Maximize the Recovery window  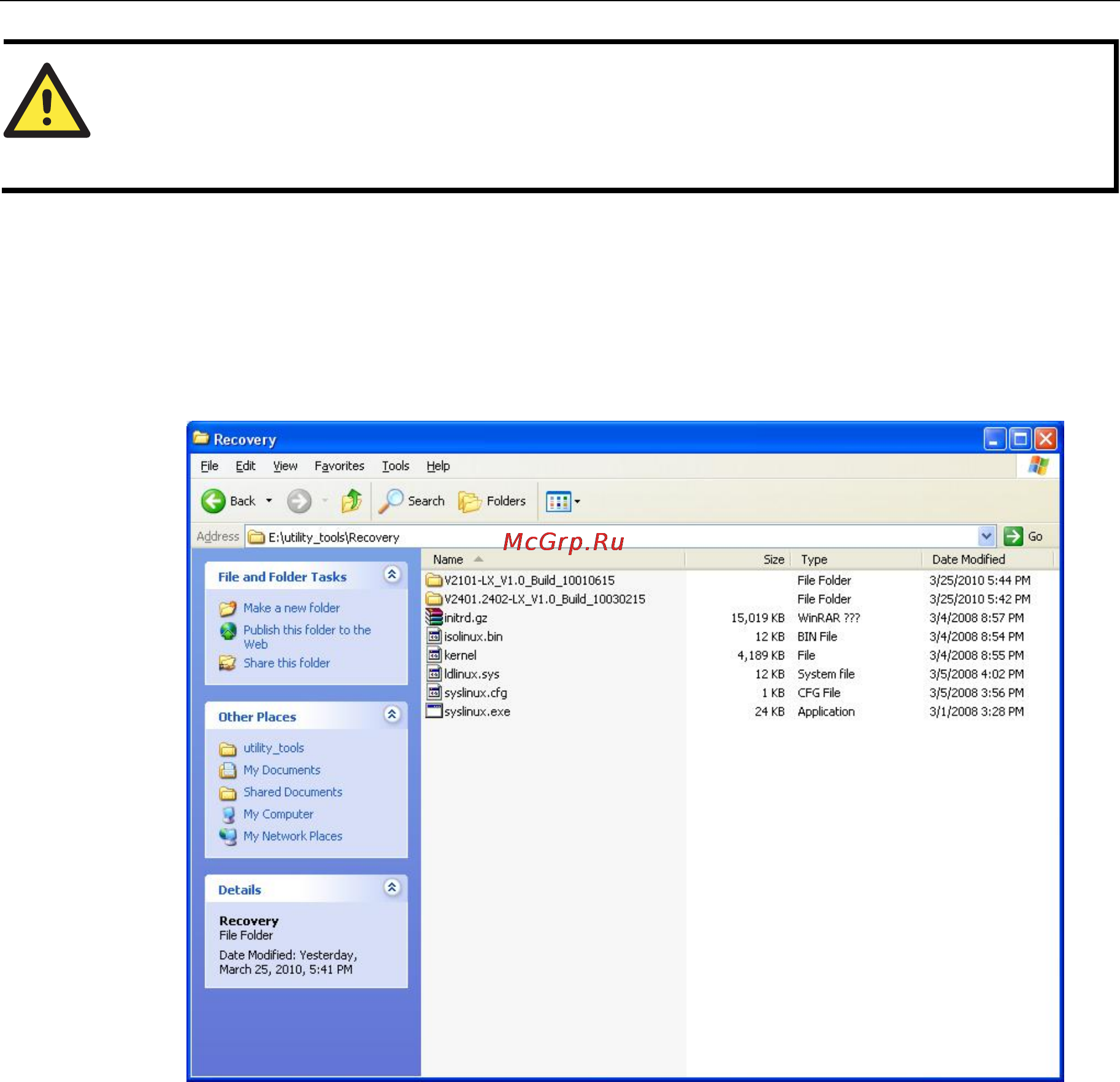coord(1021,439)
